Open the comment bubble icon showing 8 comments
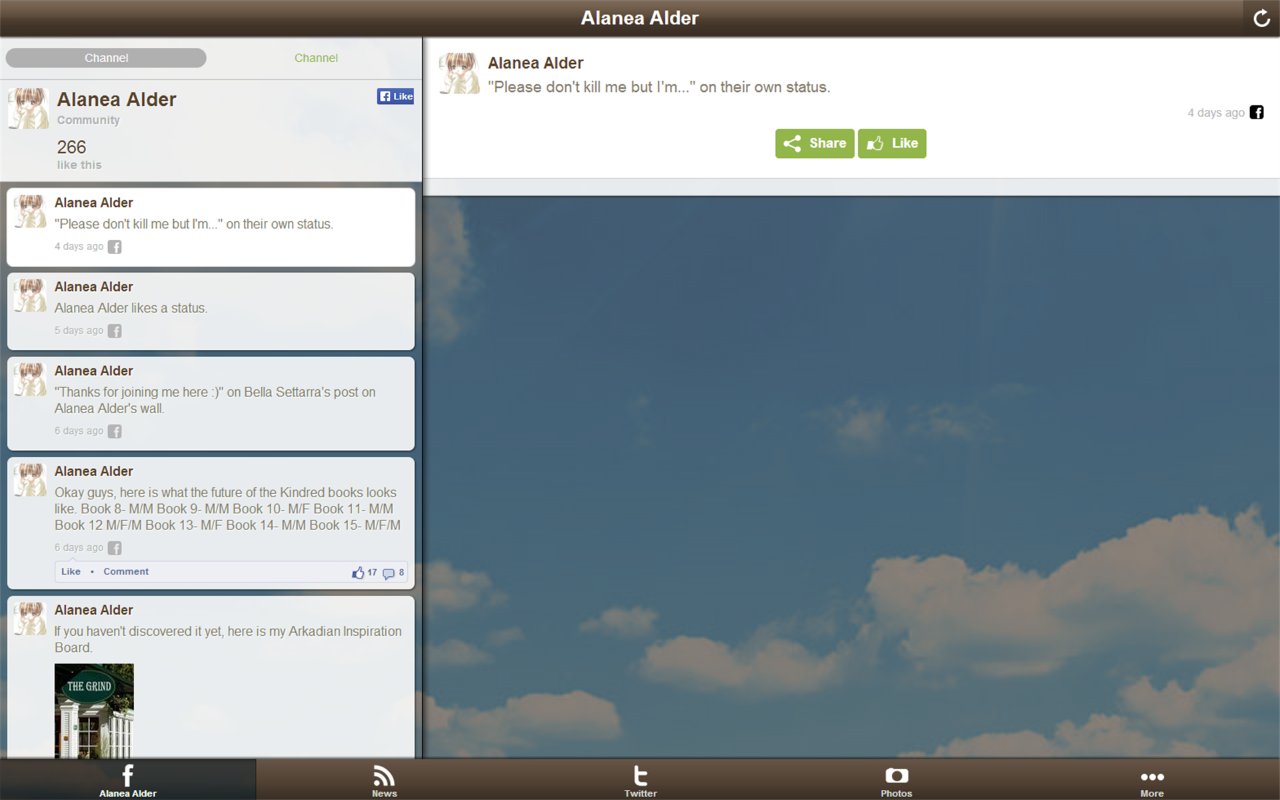 [x=390, y=572]
